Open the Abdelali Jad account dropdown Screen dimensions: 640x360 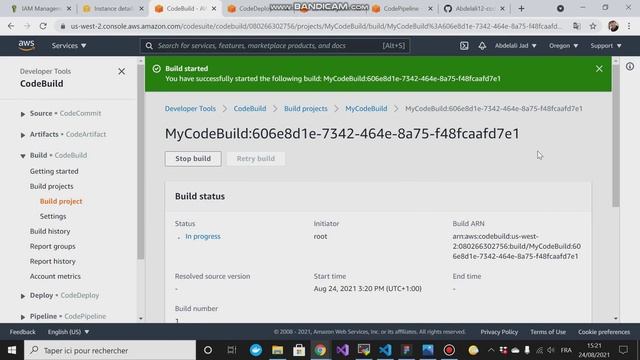pyautogui.click(x=516, y=46)
